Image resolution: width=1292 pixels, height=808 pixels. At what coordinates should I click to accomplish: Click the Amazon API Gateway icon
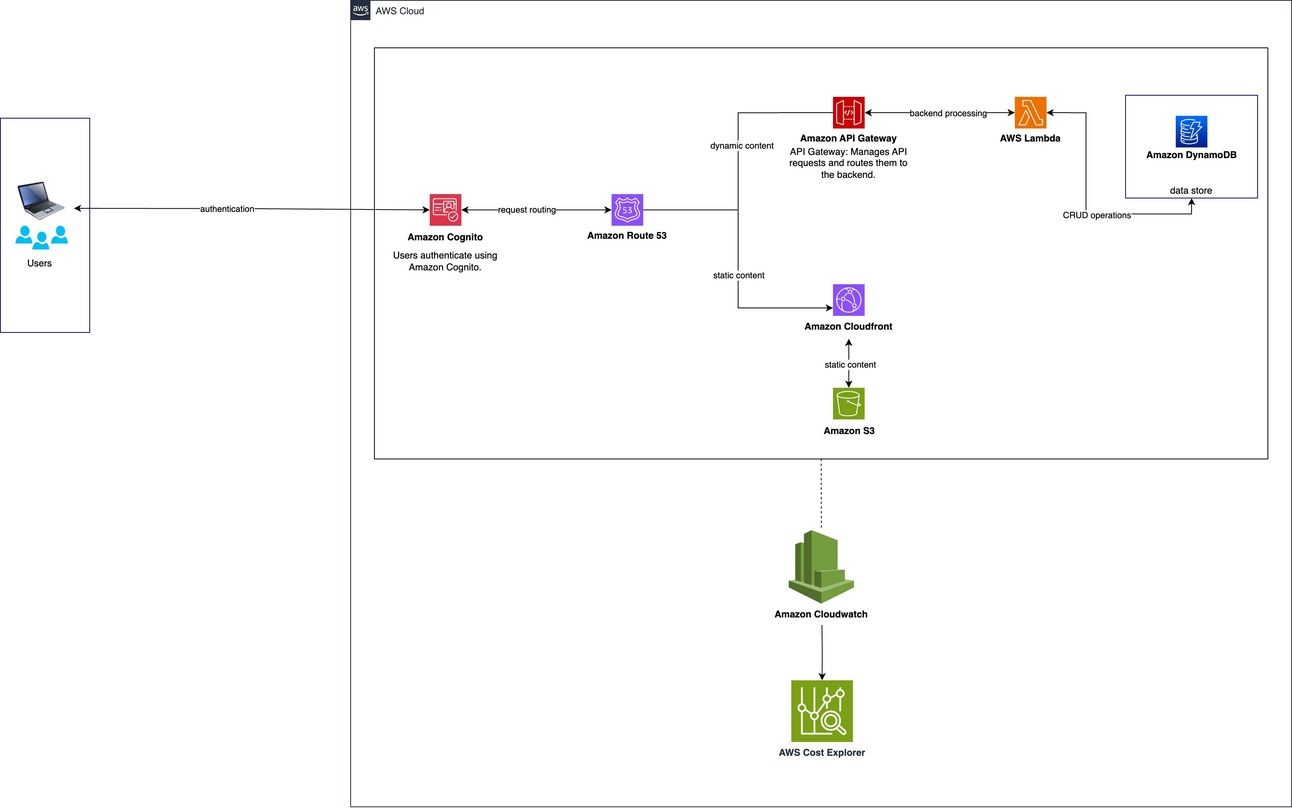[x=848, y=113]
